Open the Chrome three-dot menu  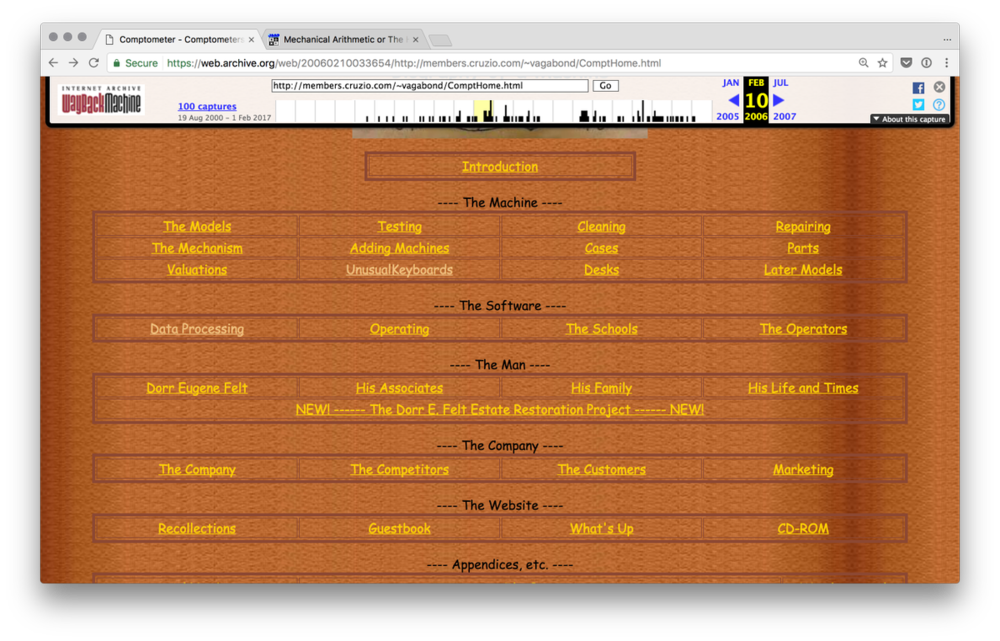pyautogui.click(x=946, y=63)
